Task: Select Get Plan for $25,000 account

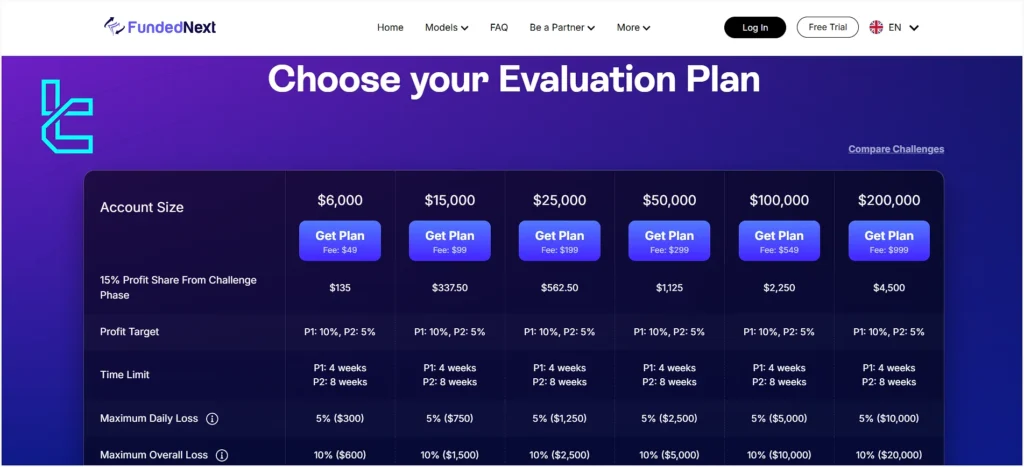Action: [559, 241]
